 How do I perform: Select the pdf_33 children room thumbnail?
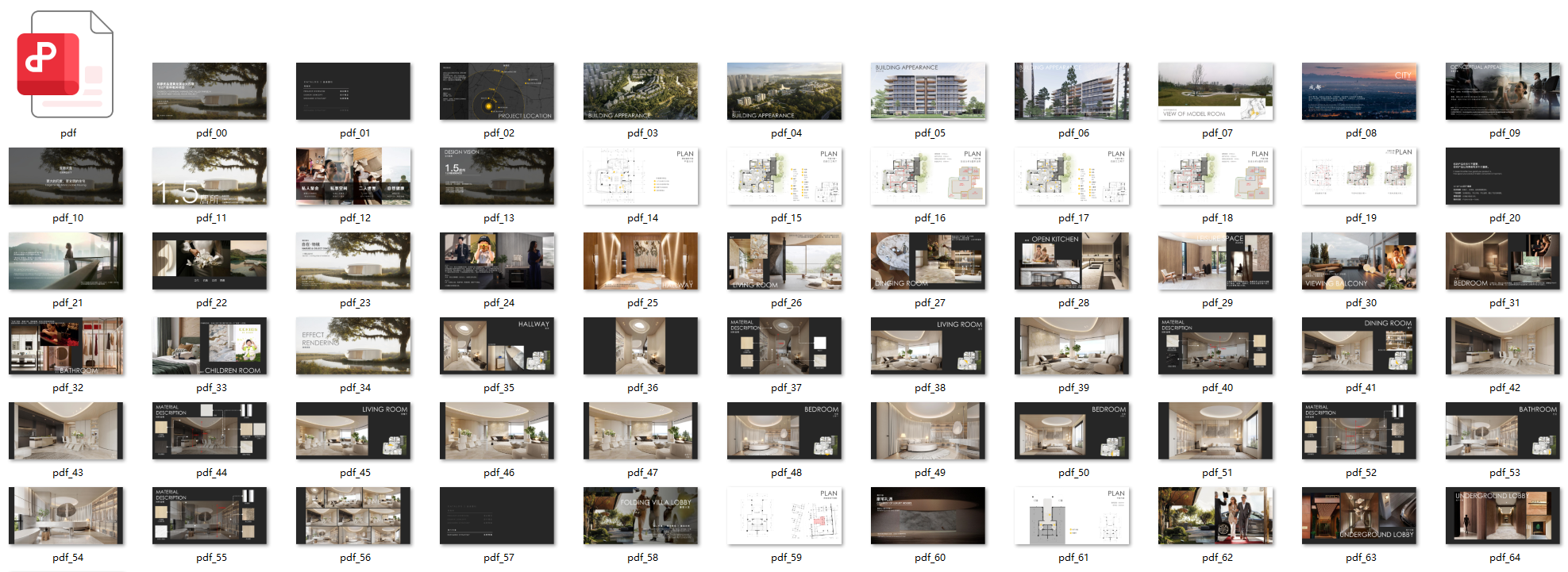pos(210,346)
